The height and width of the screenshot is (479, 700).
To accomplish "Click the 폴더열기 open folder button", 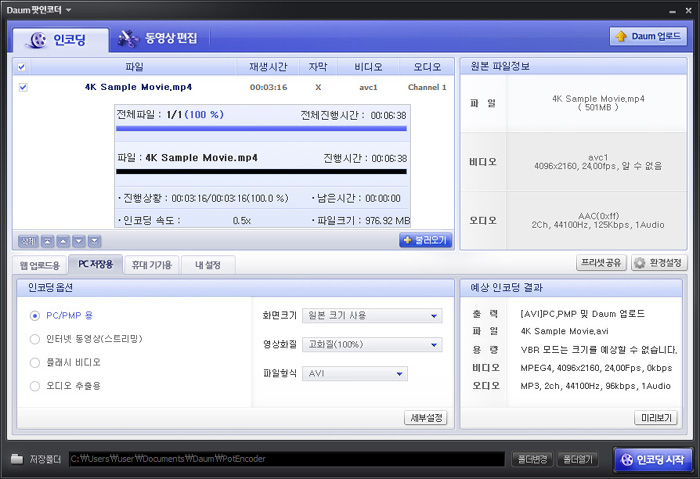I will 578,459.
